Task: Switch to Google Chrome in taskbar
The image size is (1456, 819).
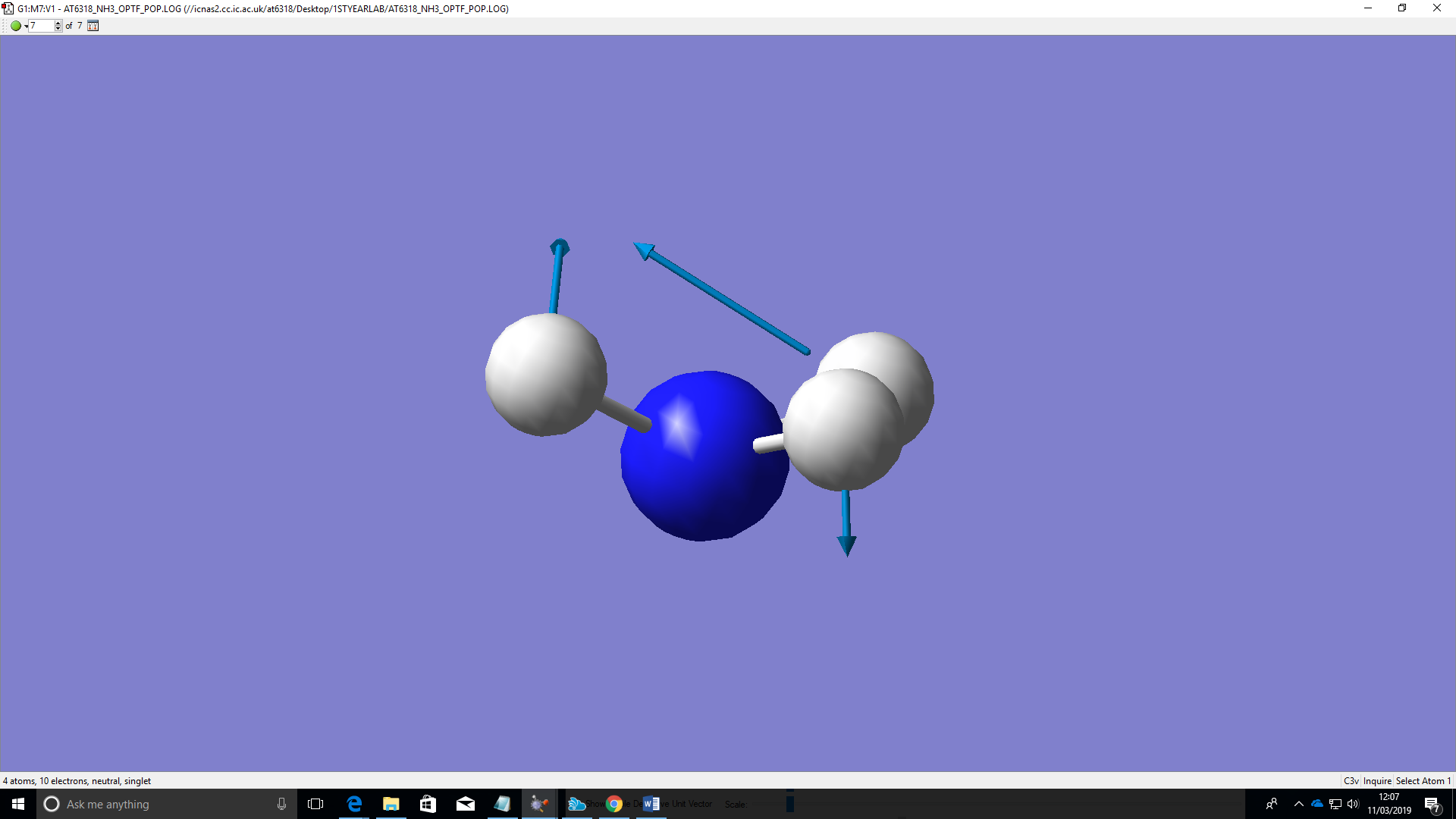Action: coord(614,804)
